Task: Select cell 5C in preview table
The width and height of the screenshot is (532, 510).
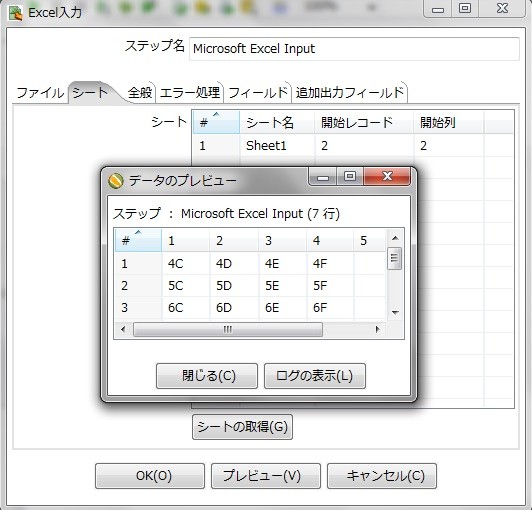Action: [186, 286]
